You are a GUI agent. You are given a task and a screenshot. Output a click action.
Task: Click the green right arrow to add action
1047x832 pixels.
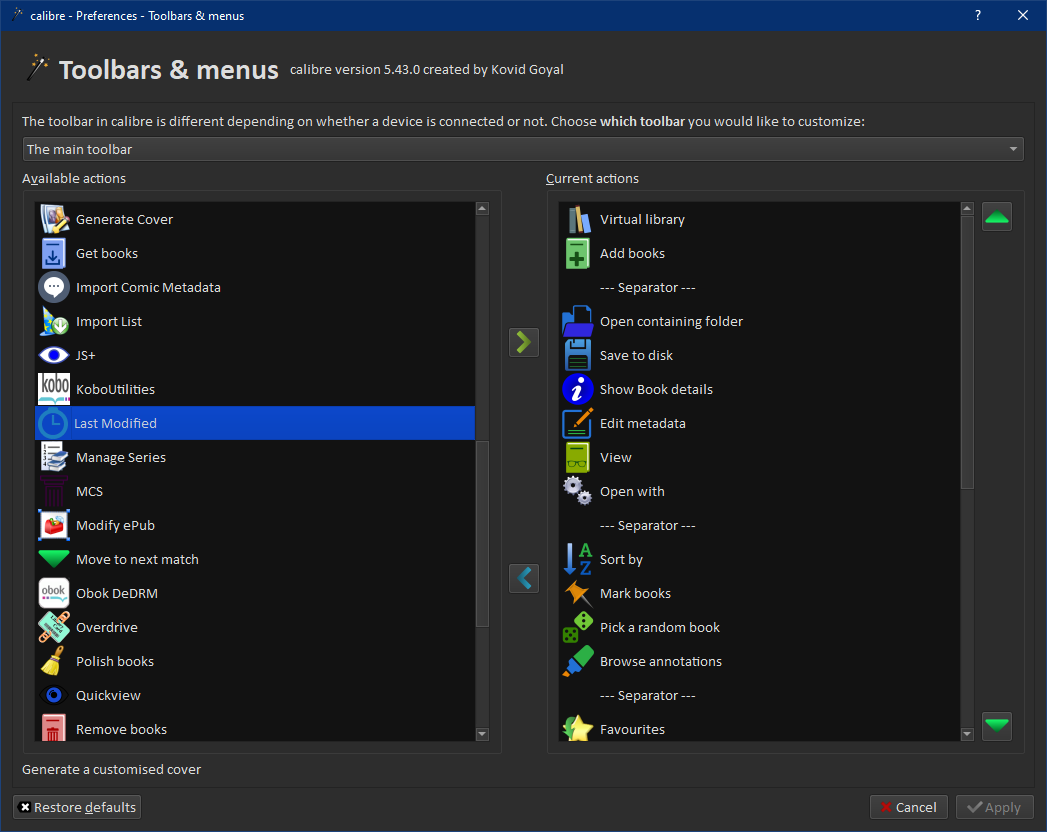coord(523,342)
